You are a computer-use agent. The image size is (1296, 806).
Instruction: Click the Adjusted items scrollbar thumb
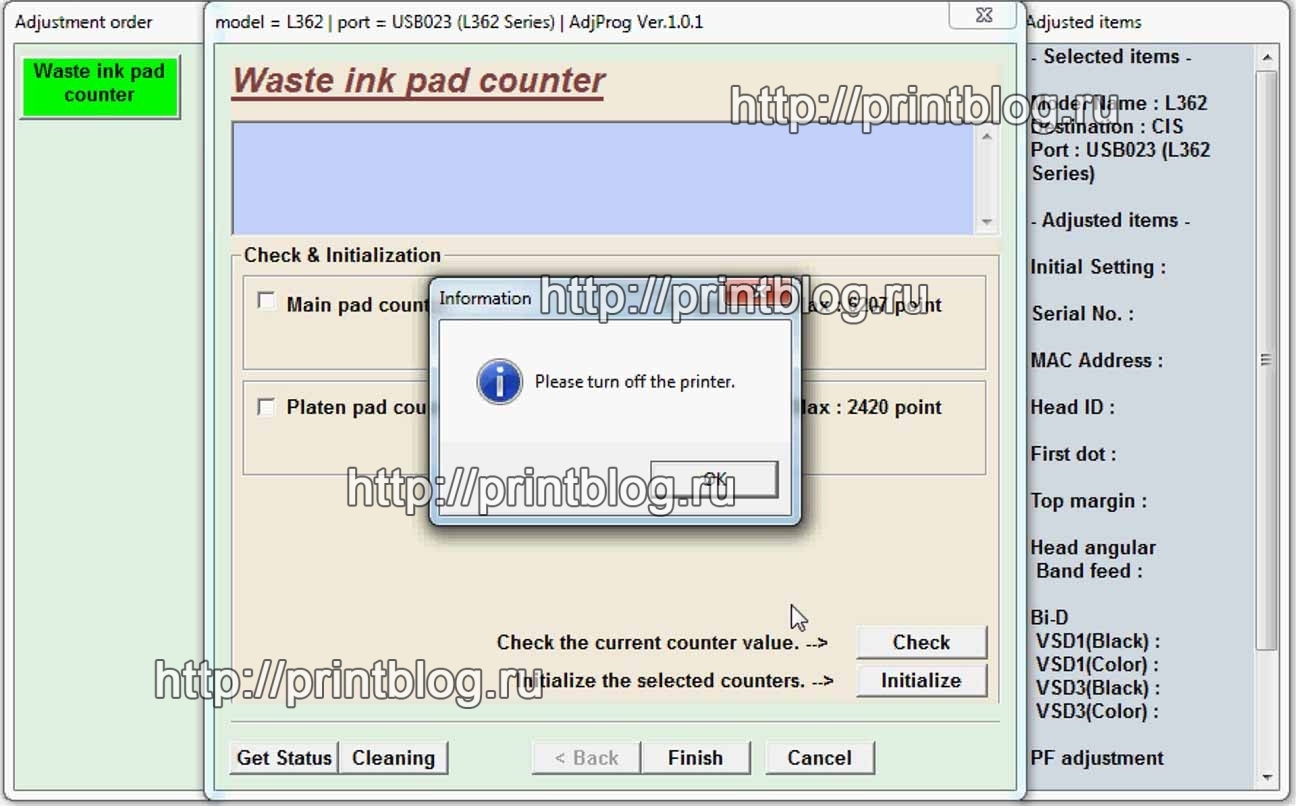point(1266,360)
